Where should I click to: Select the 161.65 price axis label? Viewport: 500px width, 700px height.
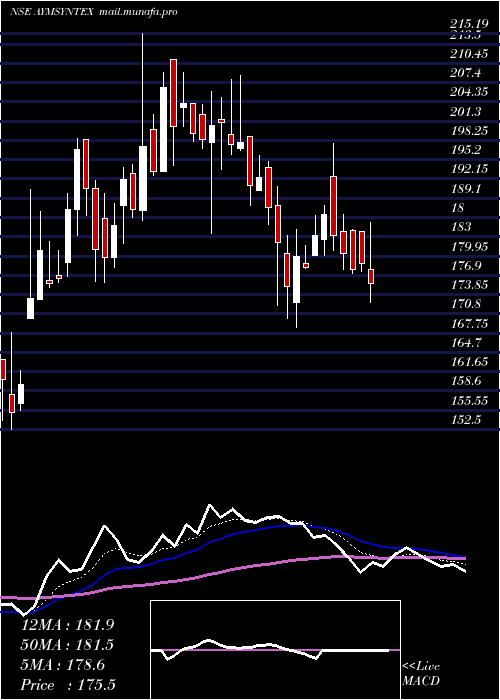(469, 362)
